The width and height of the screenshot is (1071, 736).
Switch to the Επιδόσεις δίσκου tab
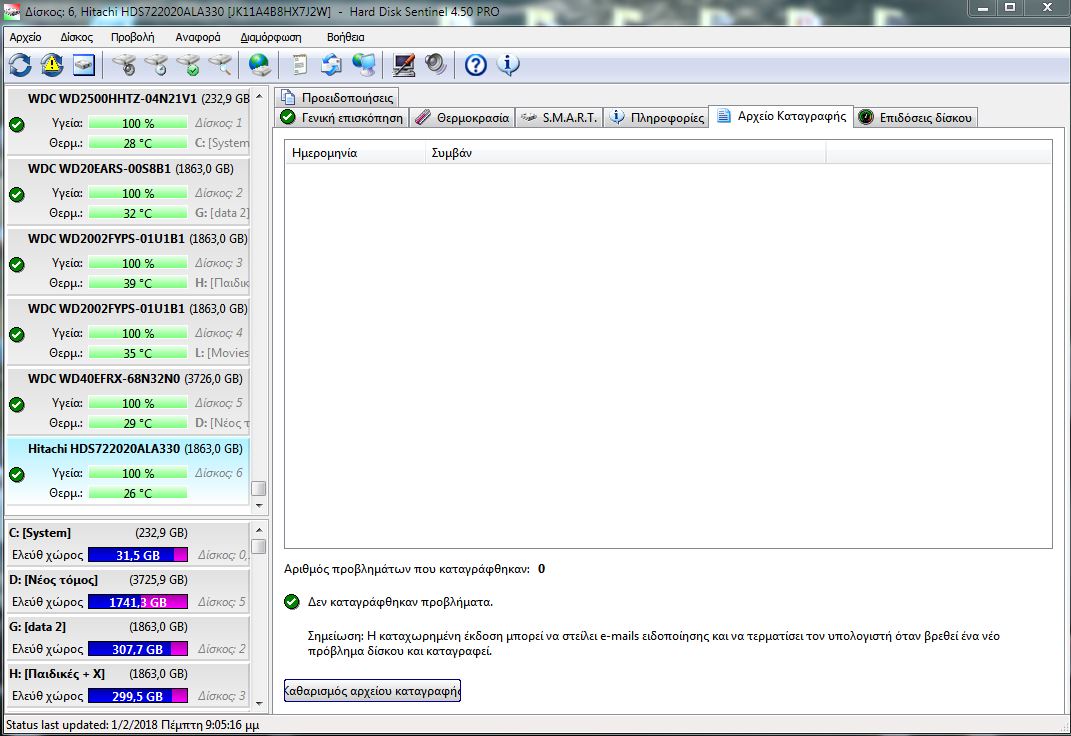click(916, 117)
